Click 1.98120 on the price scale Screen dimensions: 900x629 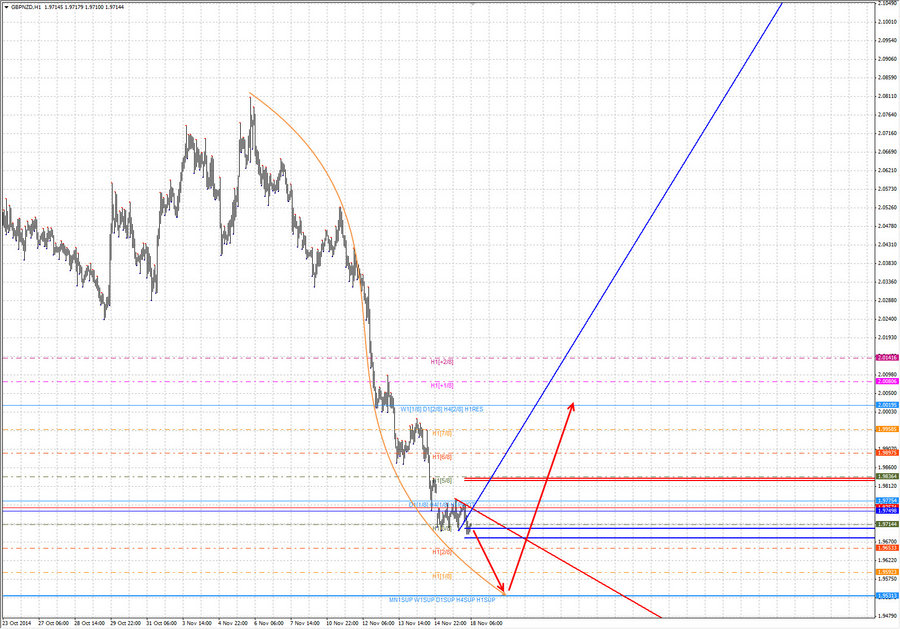pos(887,486)
